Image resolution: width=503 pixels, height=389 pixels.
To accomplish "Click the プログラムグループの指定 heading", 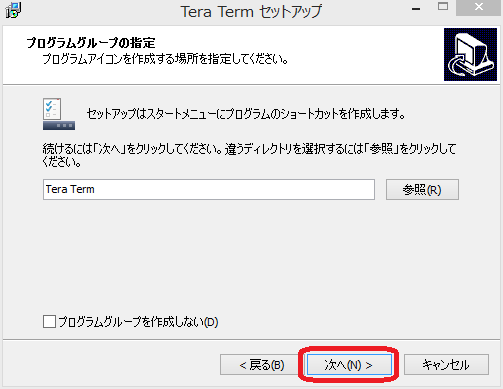I will coord(91,43).
